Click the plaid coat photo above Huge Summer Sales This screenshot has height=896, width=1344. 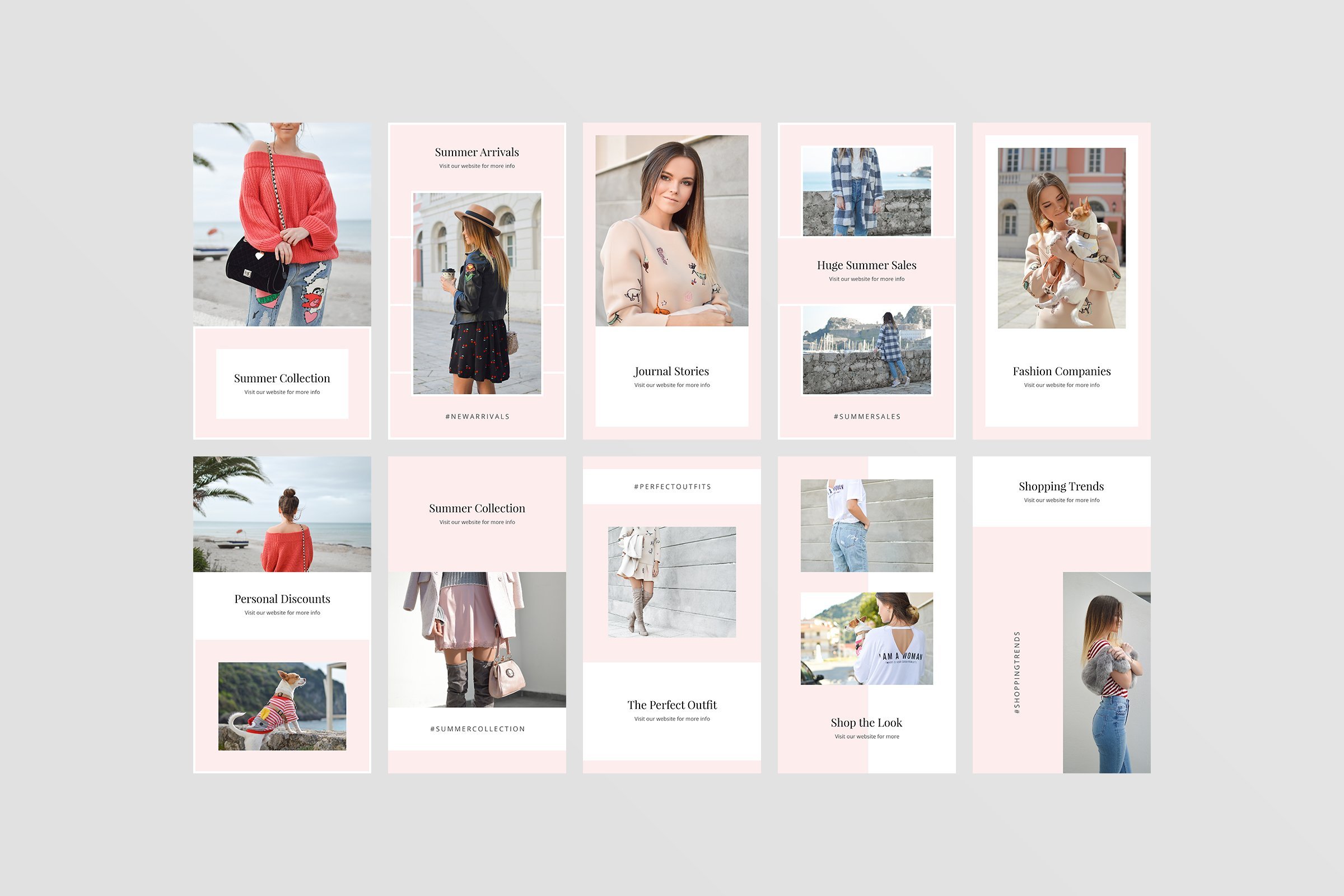pyautogui.click(x=867, y=192)
